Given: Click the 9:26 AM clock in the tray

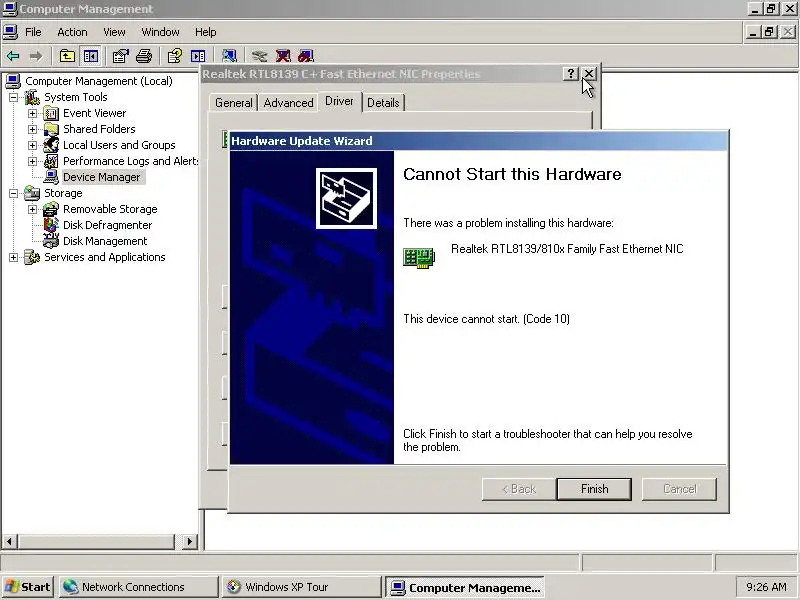Looking at the screenshot, I should click(766, 587).
